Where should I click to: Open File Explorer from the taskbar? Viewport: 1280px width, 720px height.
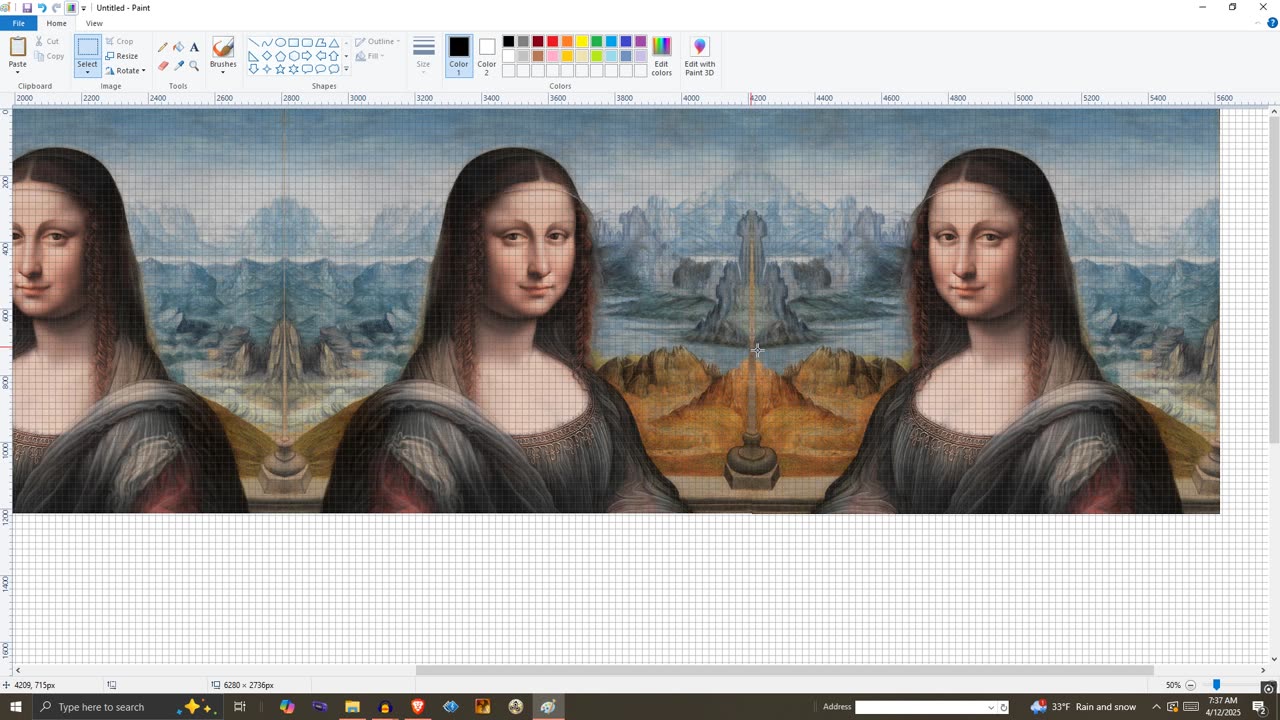tap(352, 707)
